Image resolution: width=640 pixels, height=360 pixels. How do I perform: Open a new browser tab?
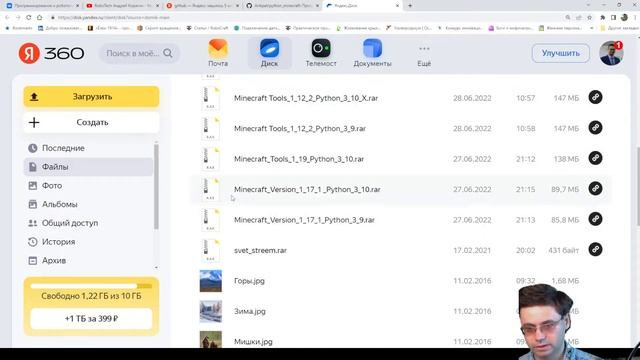coord(410,6)
